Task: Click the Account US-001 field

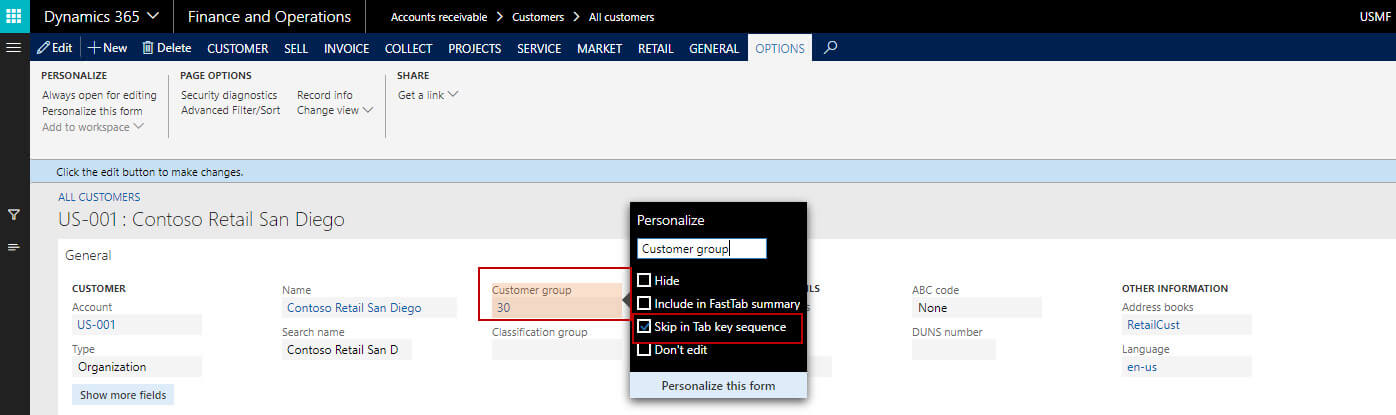Action: pos(137,325)
